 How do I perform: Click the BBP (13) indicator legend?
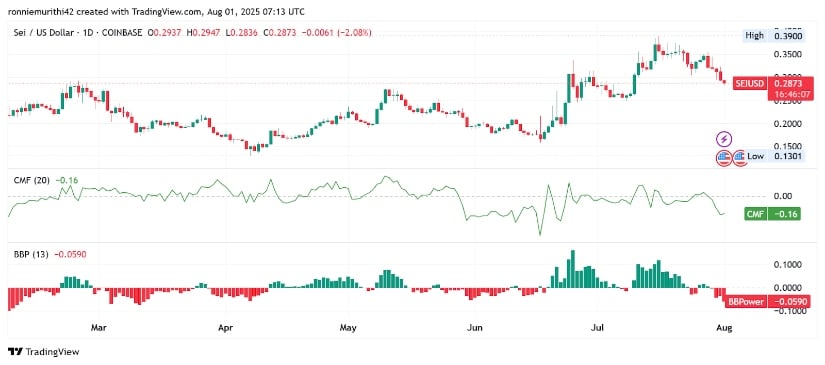[x=31, y=255]
